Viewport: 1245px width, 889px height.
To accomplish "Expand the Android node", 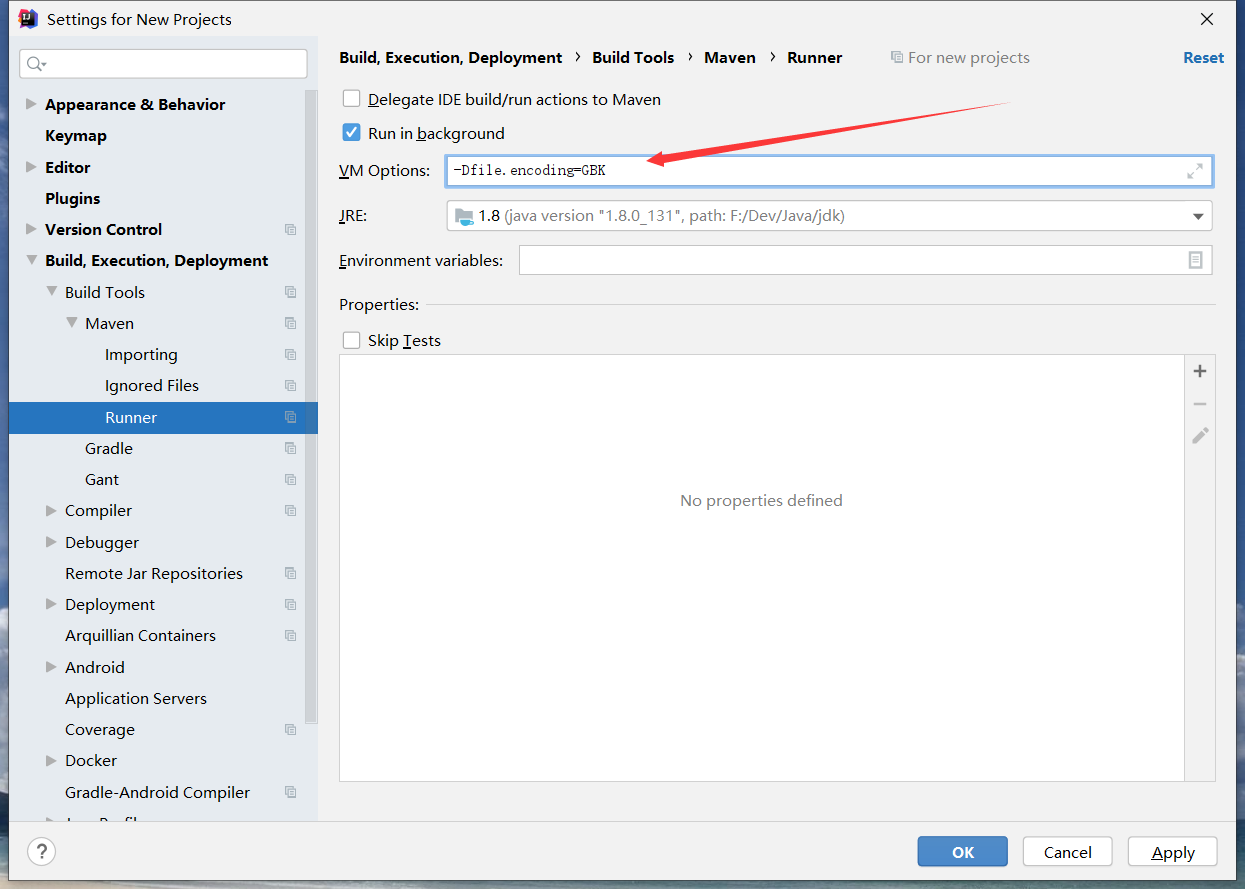I will (51, 667).
